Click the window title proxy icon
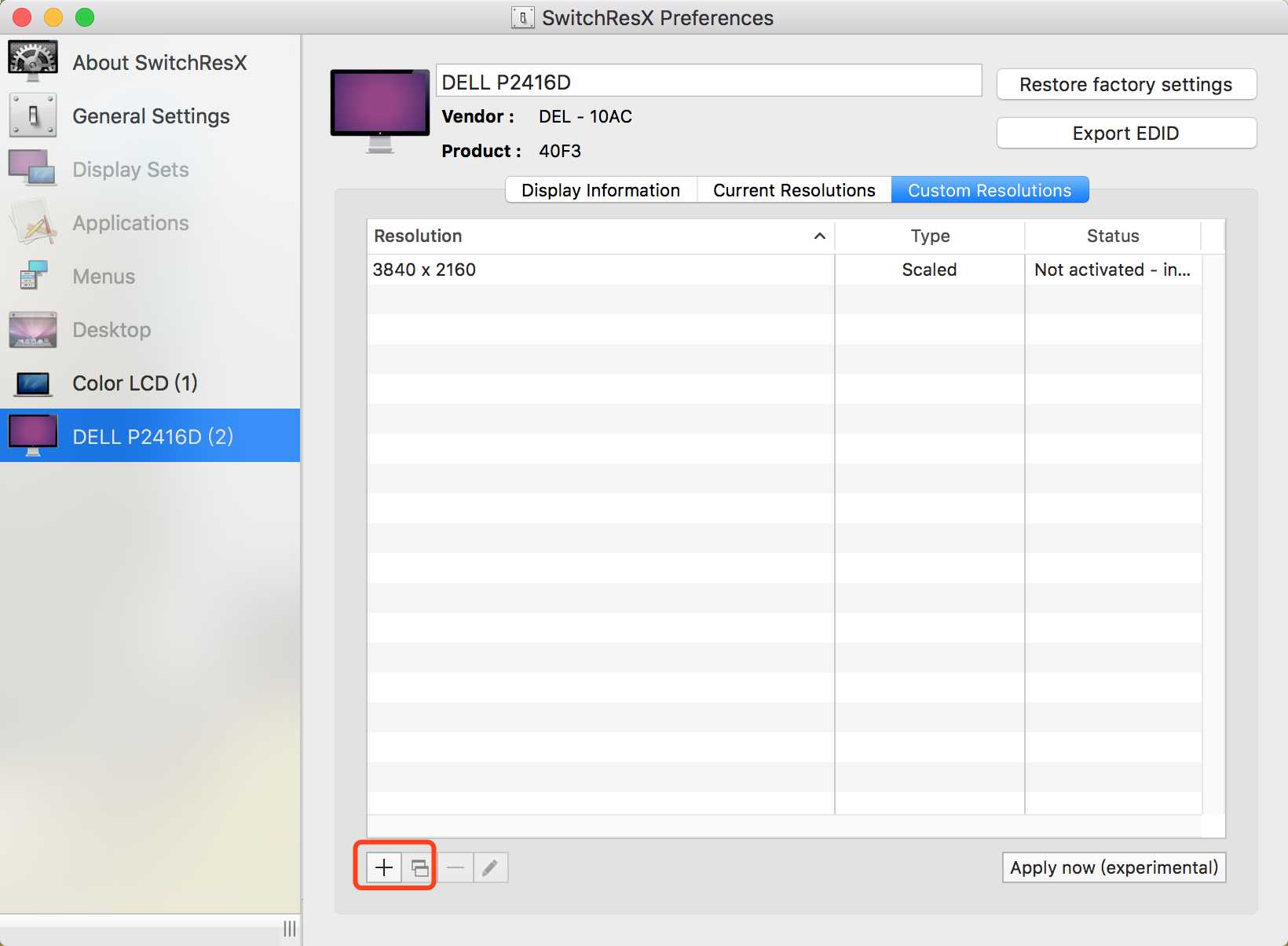Screen dimensions: 1288x946 tap(523, 17)
